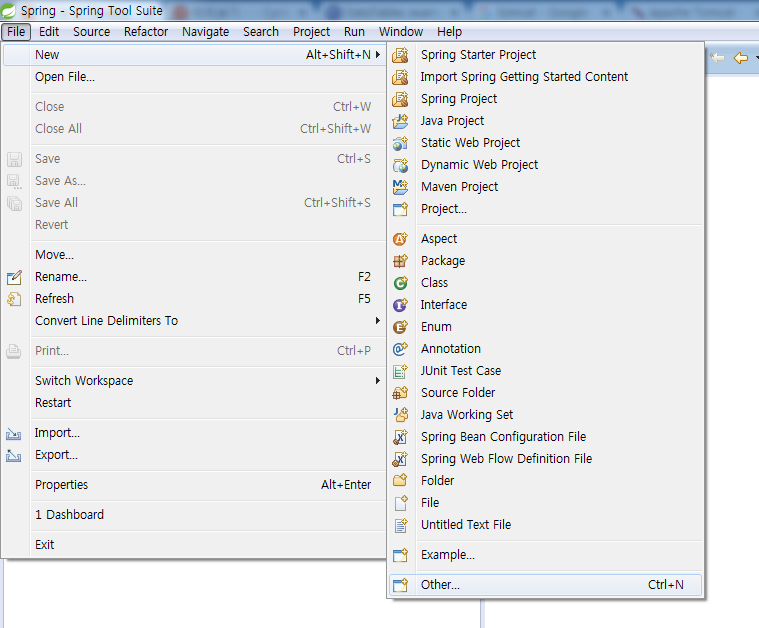Click the JUnit Test Case icon
This screenshot has height=628, width=759.
click(400, 371)
